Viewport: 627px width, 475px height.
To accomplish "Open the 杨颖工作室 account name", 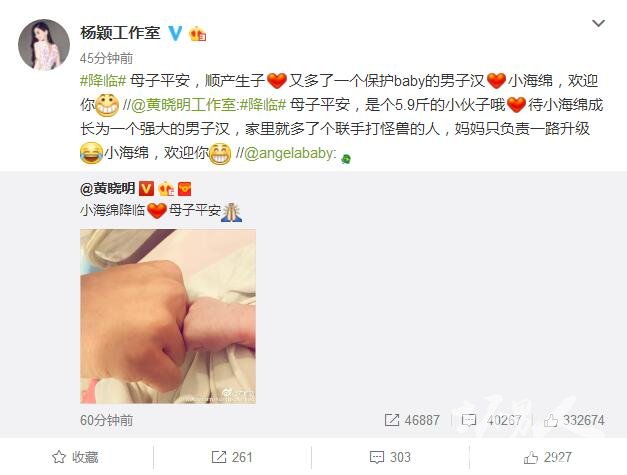I will coord(120,33).
